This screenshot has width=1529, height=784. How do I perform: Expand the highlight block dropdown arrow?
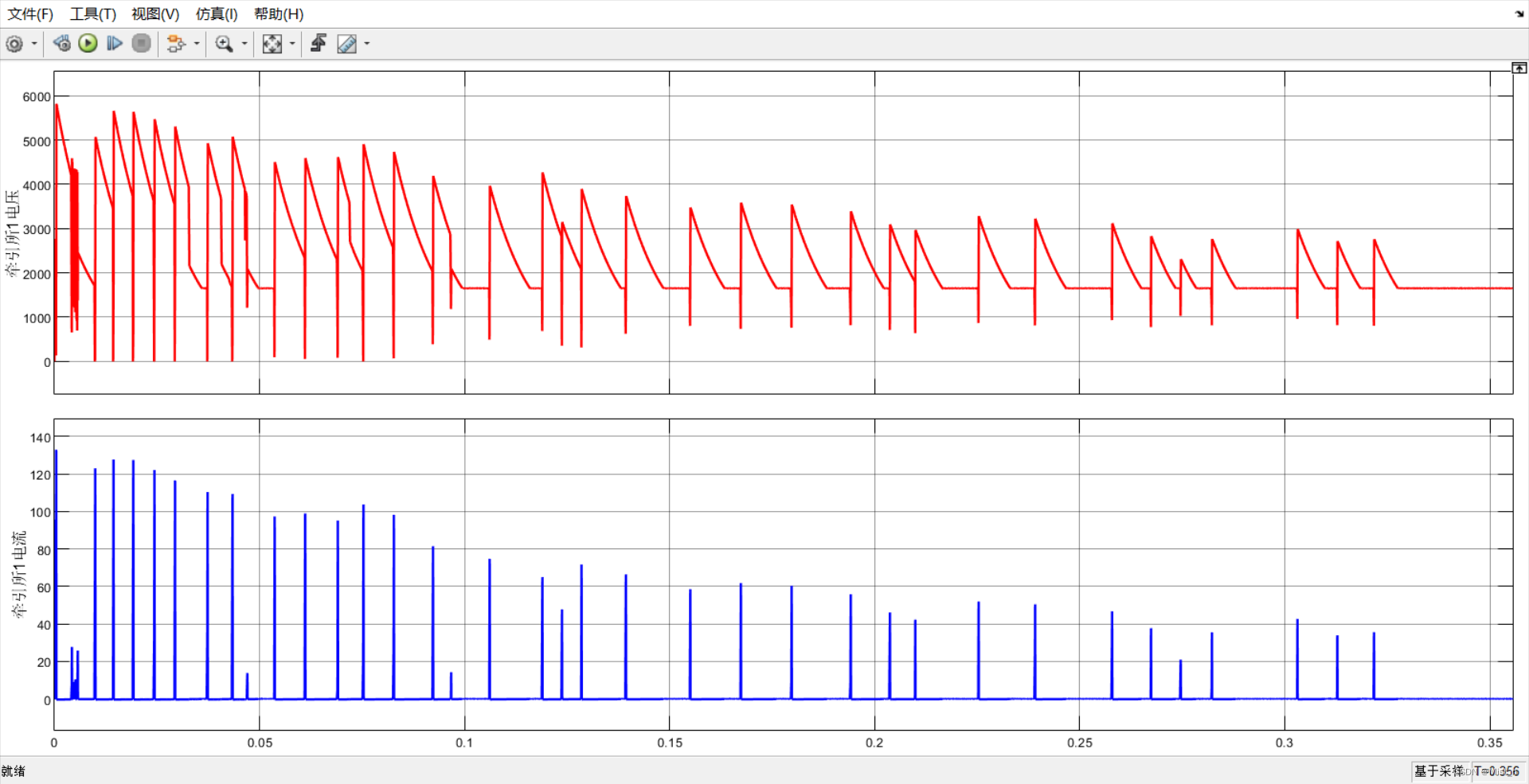pyautogui.click(x=197, y=44)
